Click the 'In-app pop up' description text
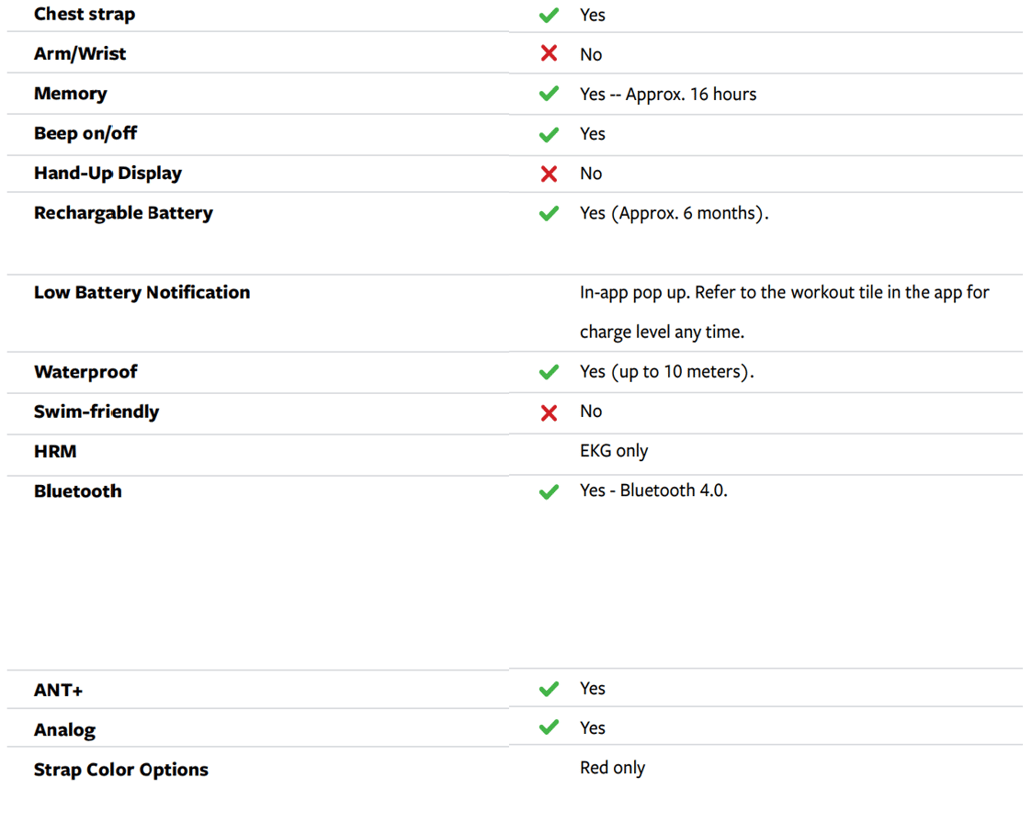This screenshot has height=834, width=1032. pyautogui.click(x=784, y=293)
